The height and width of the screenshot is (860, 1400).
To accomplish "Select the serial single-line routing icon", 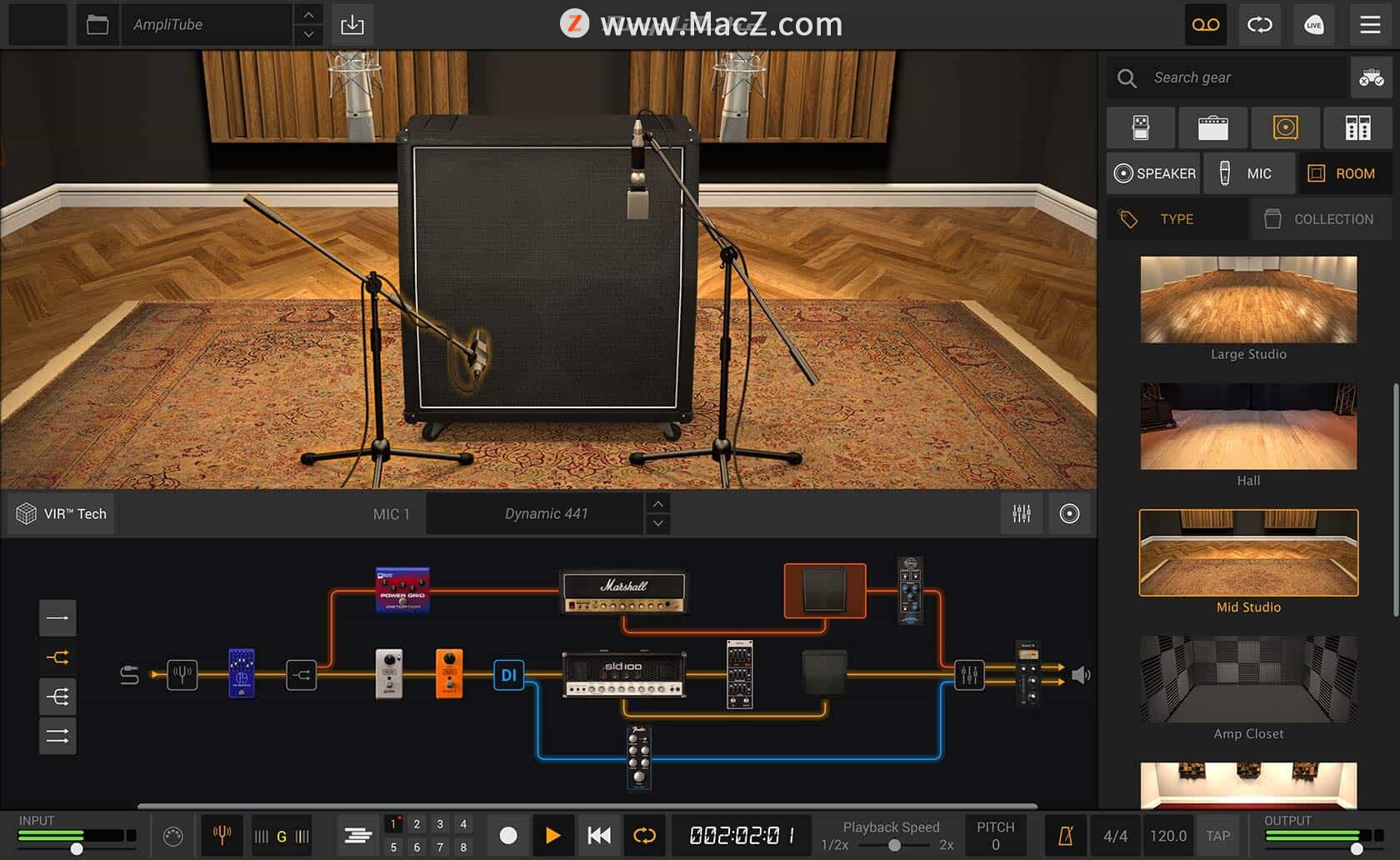I will (x=57, y=617).
